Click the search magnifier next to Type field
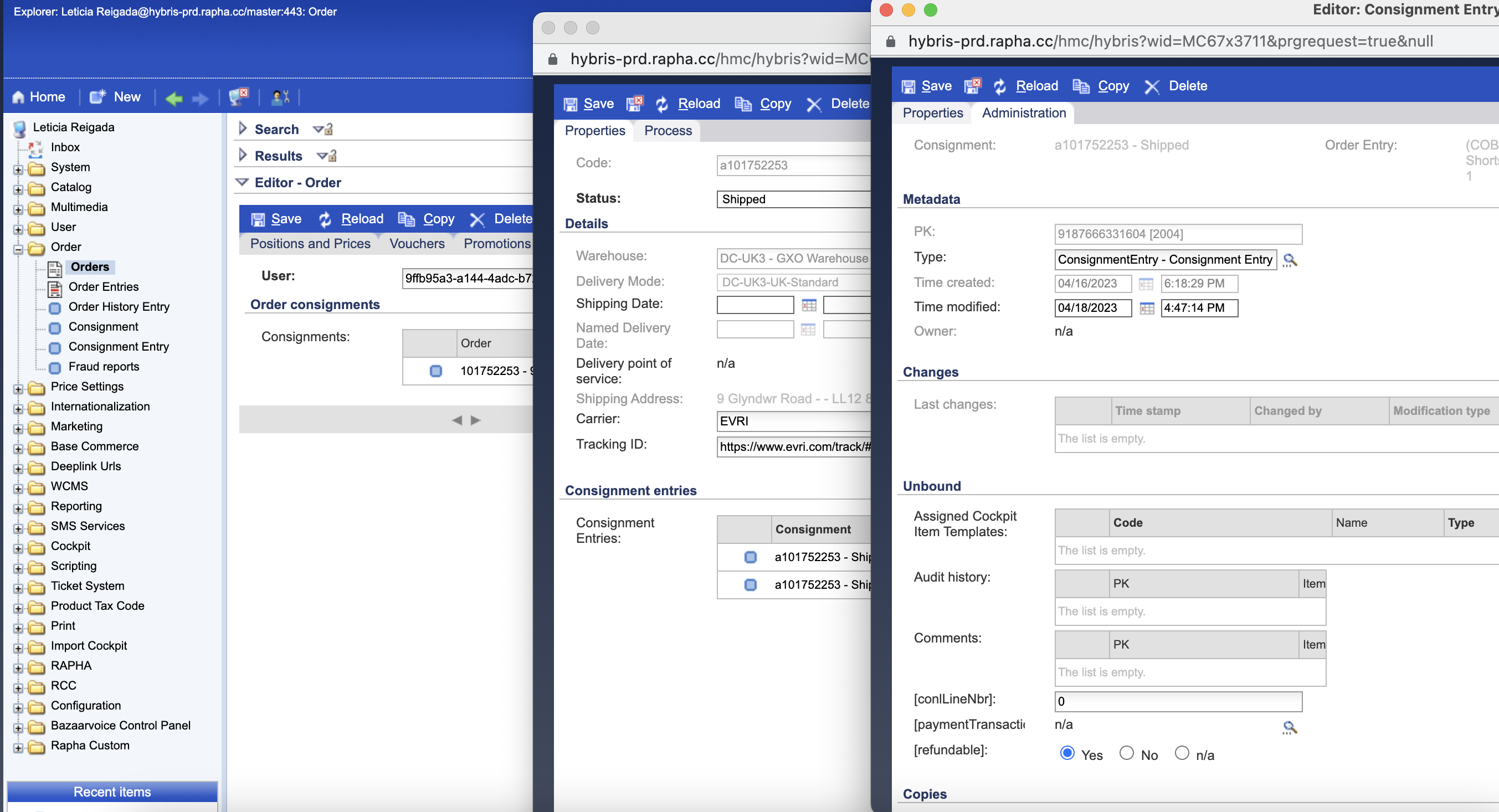1499x812 pixels. pos(1290,260)
